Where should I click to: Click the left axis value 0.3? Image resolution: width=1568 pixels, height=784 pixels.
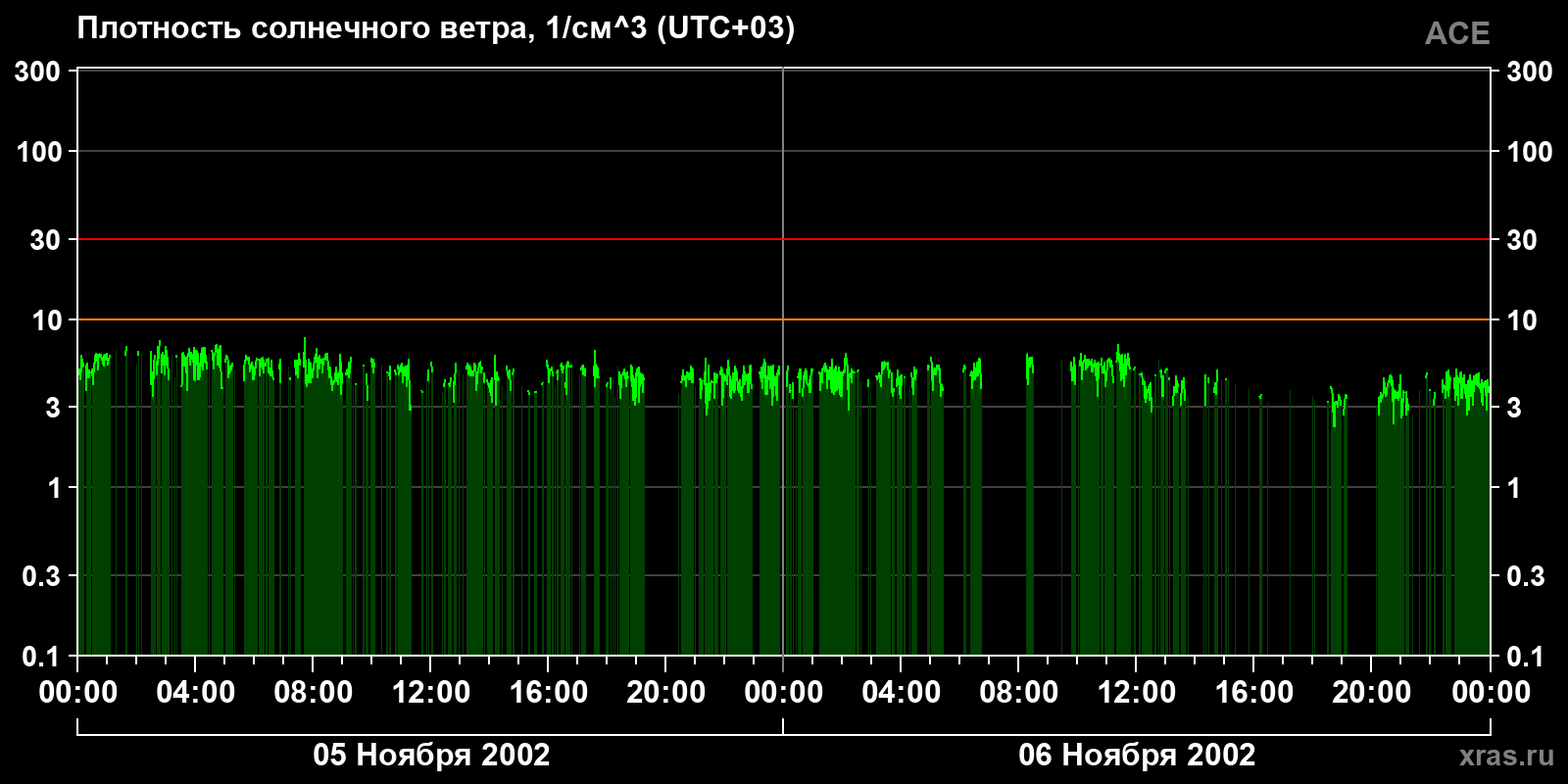click(41, 575)
